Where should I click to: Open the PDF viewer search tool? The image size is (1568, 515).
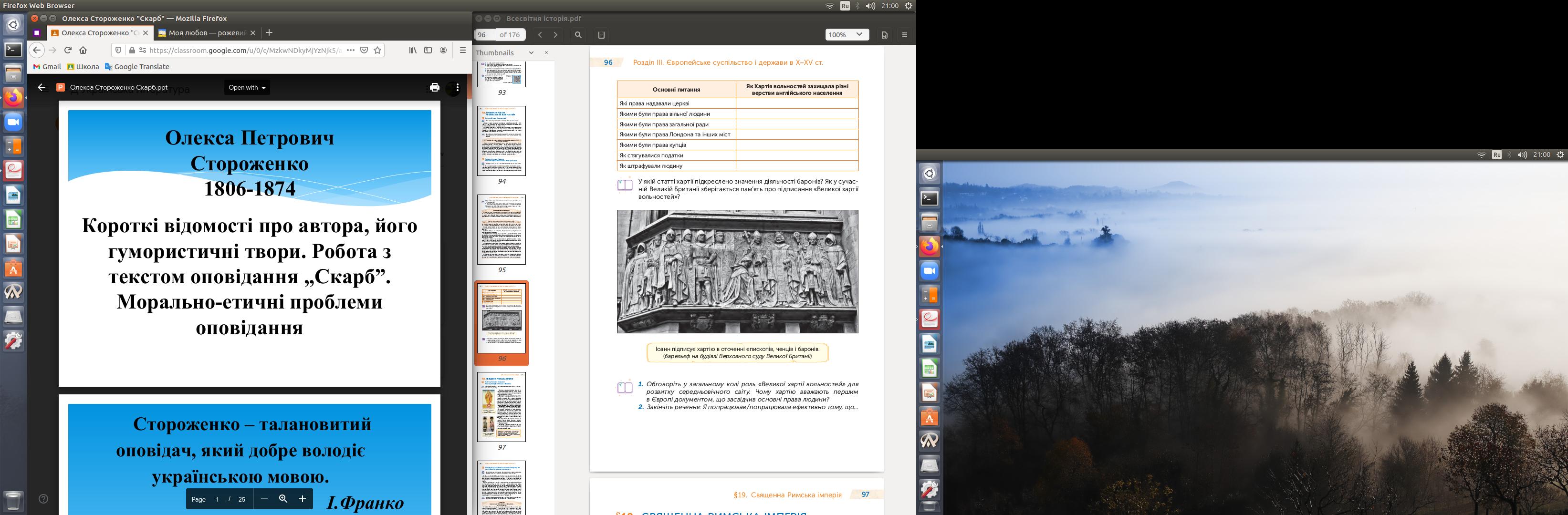pos(578,35)
